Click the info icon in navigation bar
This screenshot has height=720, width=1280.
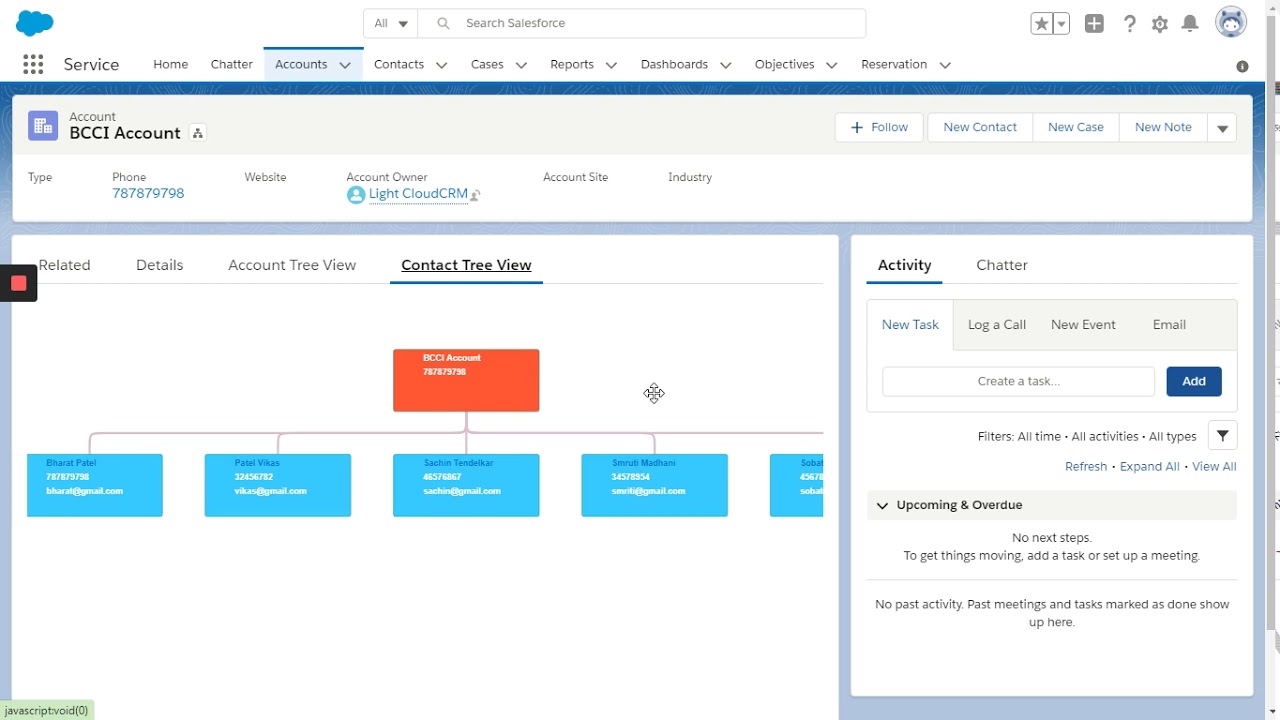(1242, 66)
